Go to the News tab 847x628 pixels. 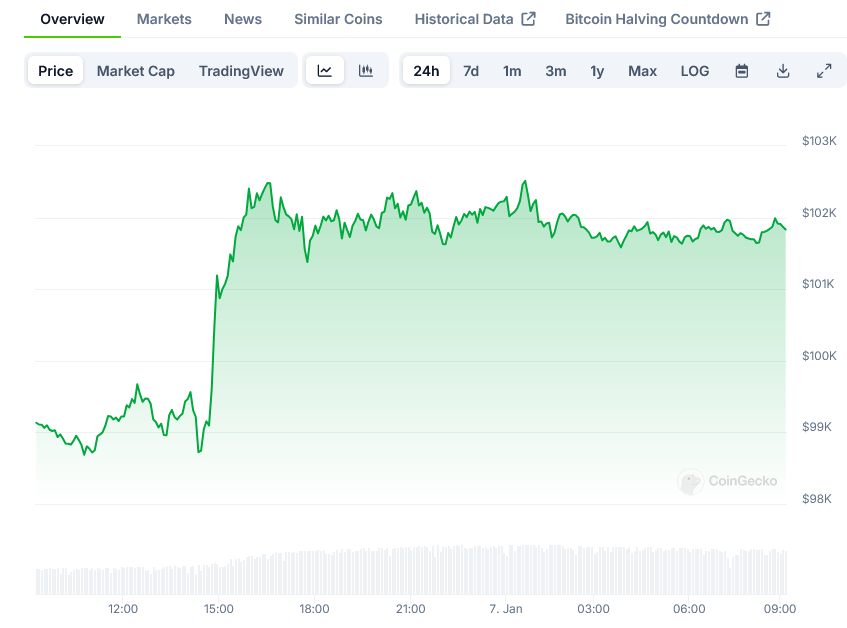[x=243, y=19]
